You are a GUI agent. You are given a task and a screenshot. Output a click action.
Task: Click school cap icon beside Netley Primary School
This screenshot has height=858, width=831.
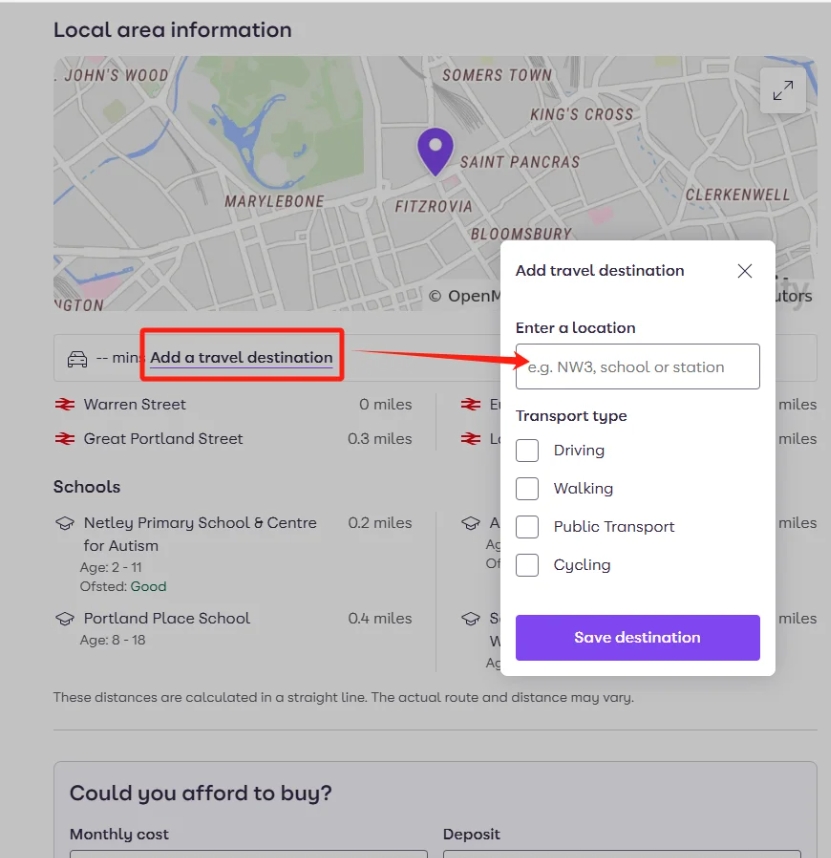[65, 523]
